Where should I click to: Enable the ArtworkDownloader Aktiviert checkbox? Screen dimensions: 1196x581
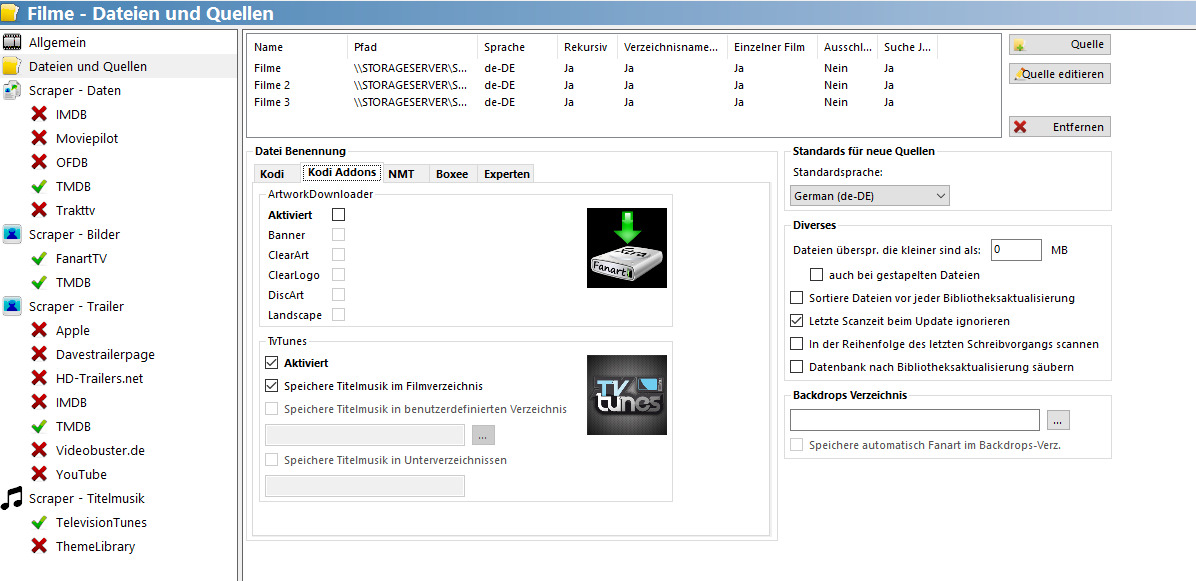(339, 215)
